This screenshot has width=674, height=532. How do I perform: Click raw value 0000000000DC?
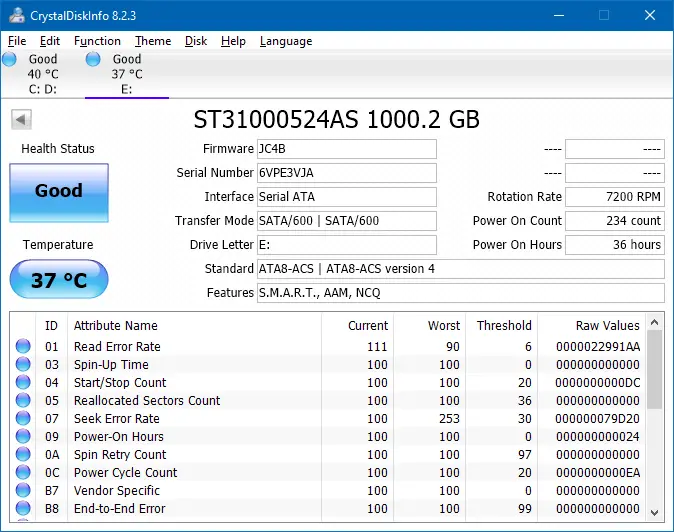[597, 382]
